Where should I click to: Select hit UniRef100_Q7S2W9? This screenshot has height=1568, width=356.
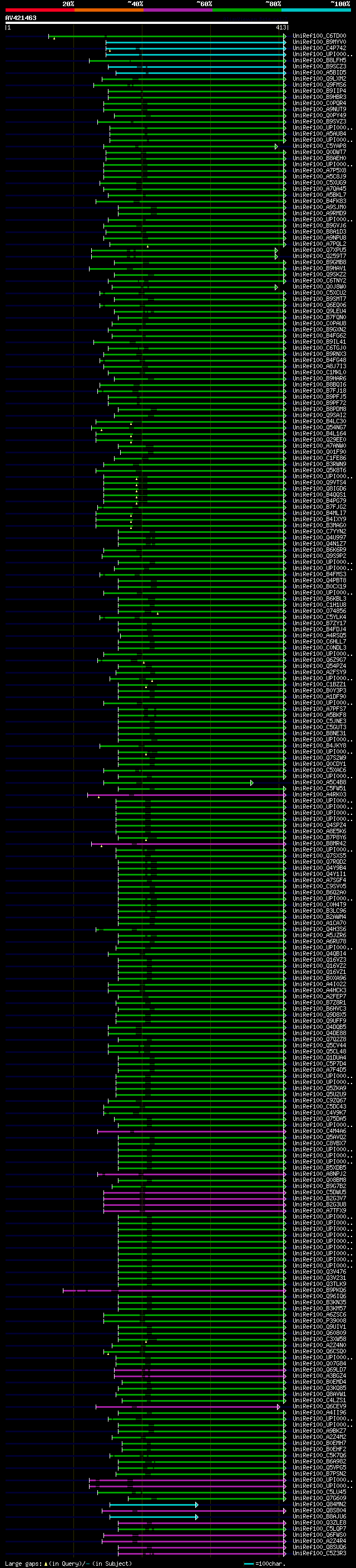coord(319,758)
